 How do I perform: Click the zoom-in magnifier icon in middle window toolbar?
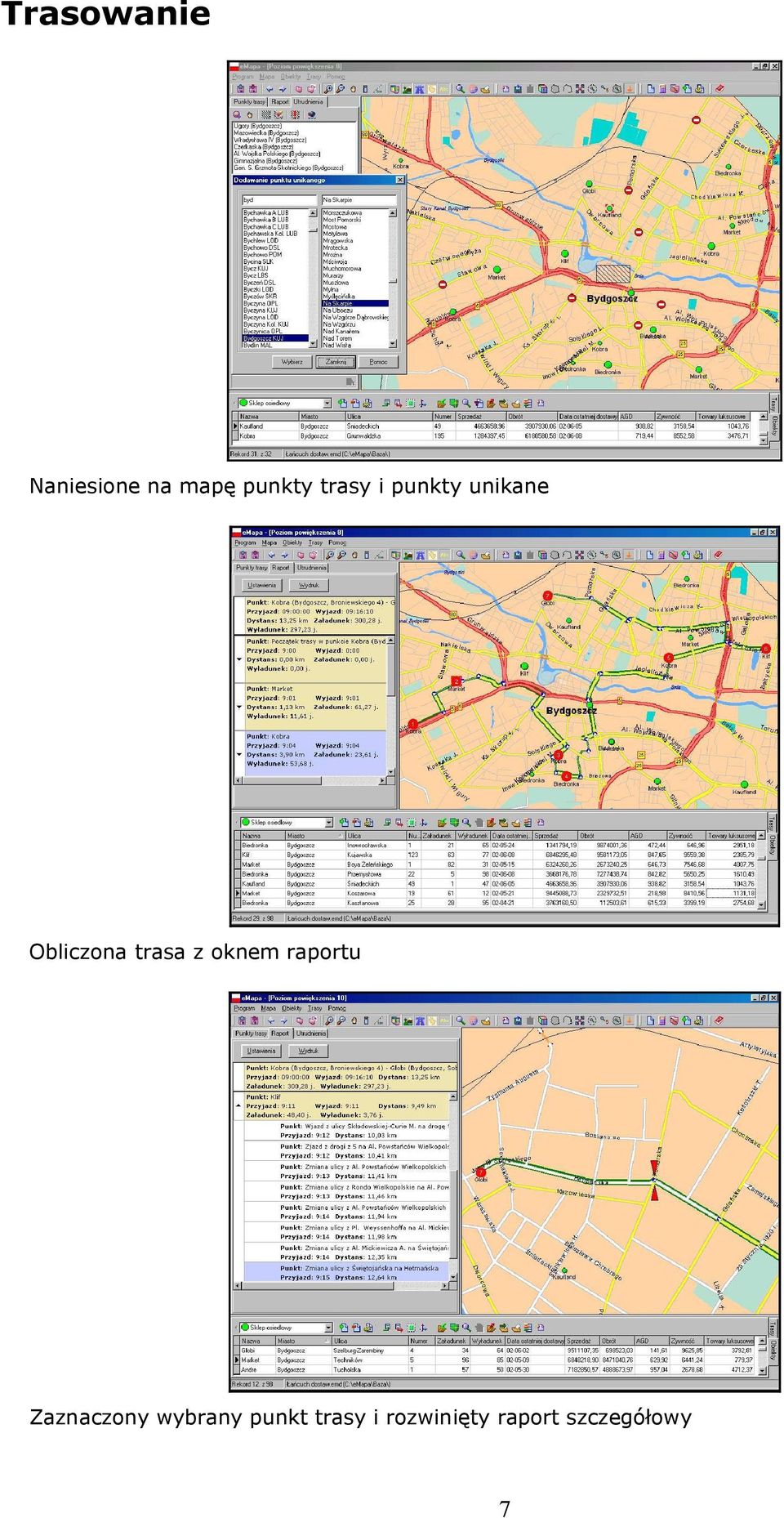[329, 555]
